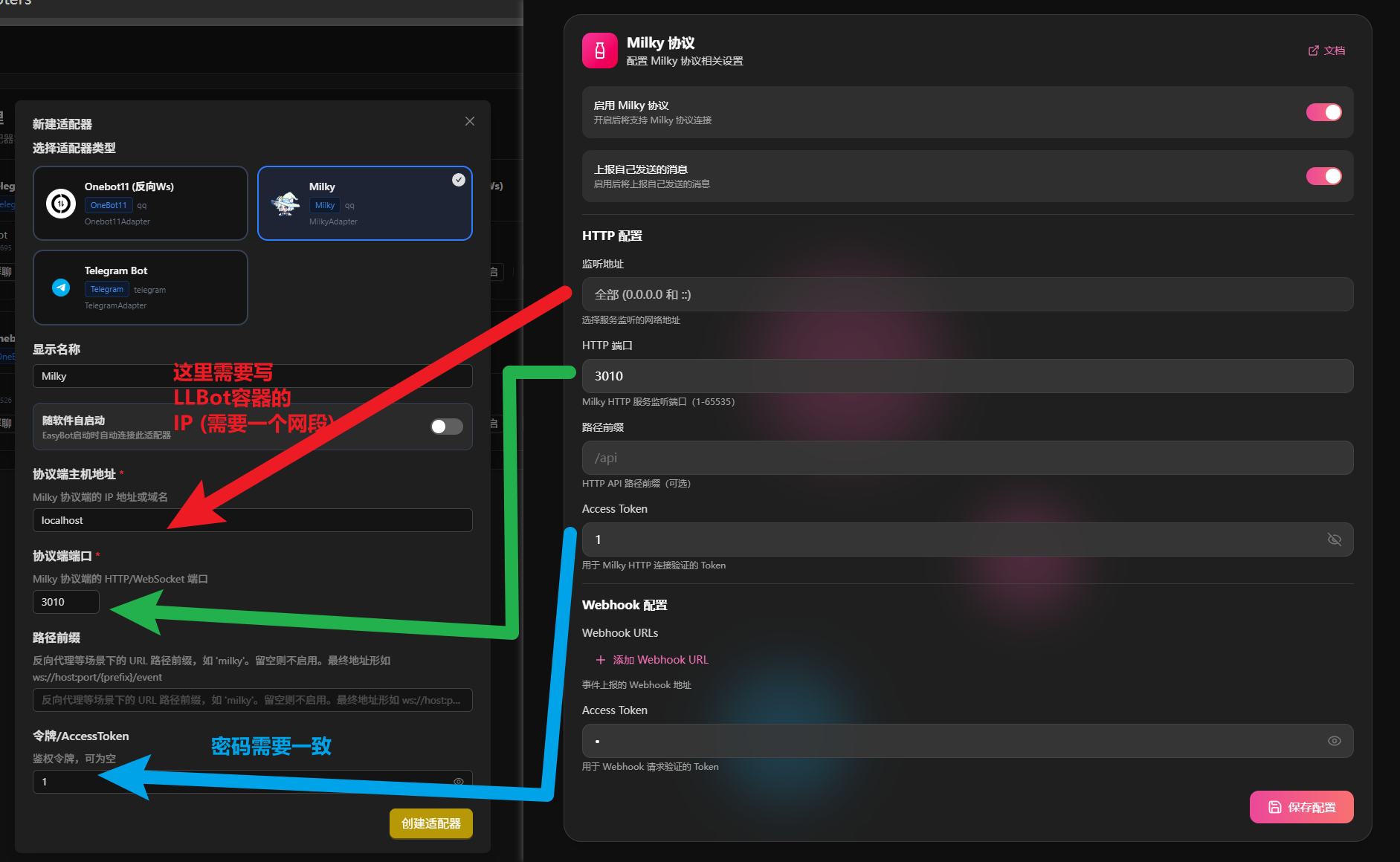Click the plus icon for 添加 Webhook URL
This screenshot has width=1400, height=862.
point(601,660)
